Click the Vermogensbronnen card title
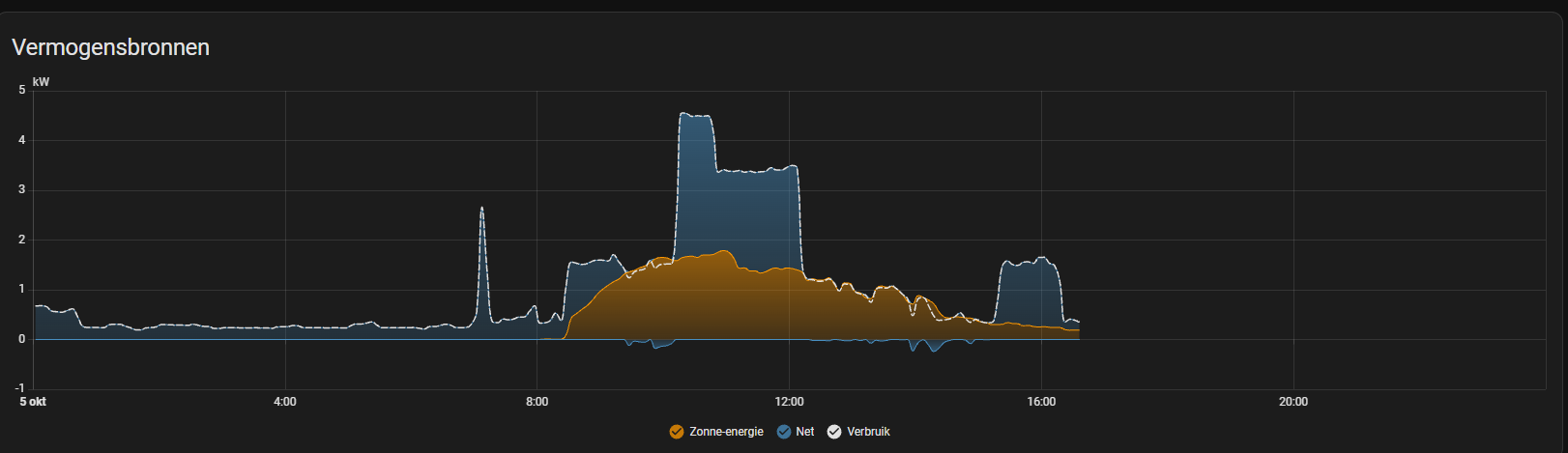Image resolution: width=1568 pixels, height=453 pixels. pyautogui.click(x=110, y=47)
